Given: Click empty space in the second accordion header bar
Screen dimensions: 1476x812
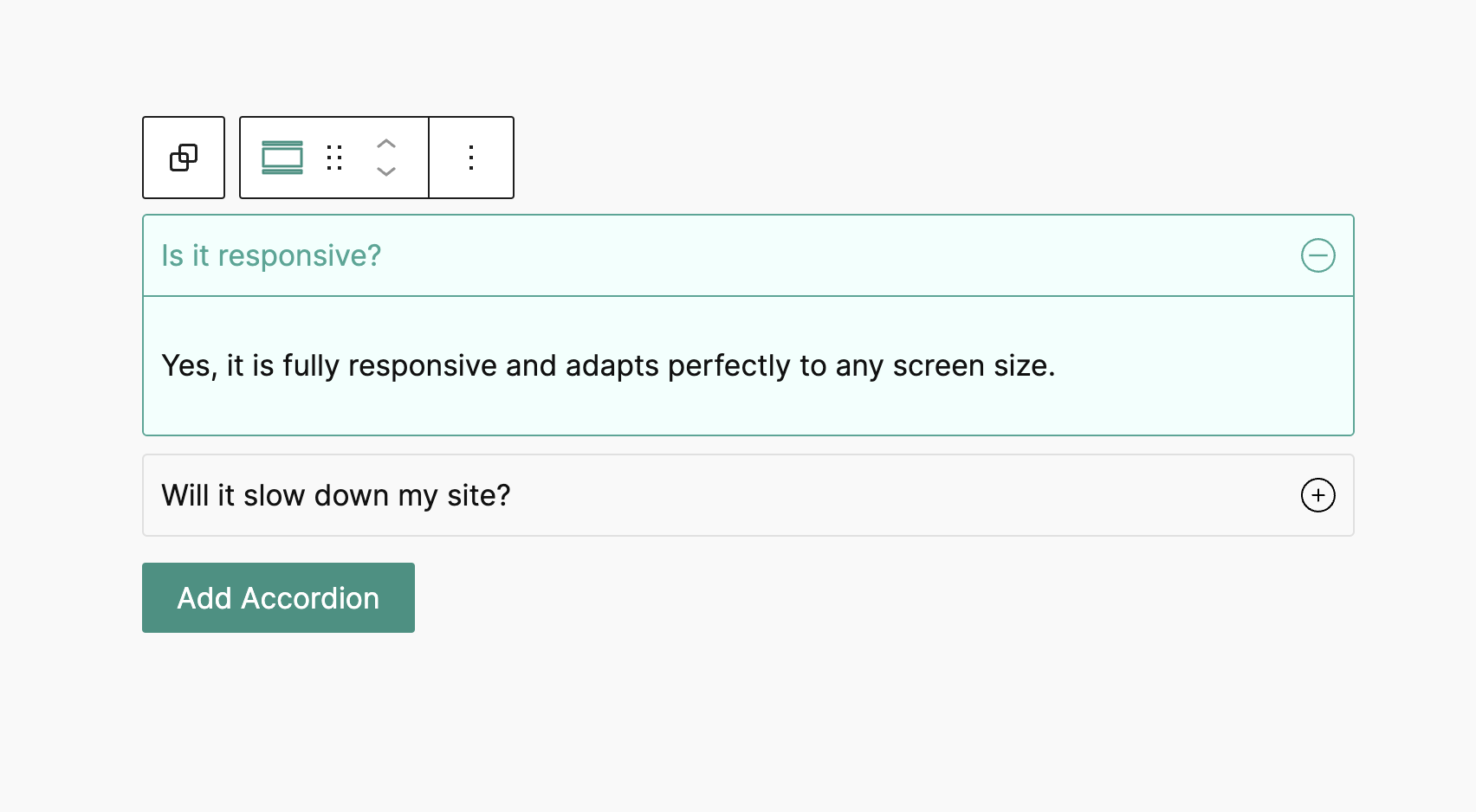Looking at the screenshot, I should tap(866, 495).
